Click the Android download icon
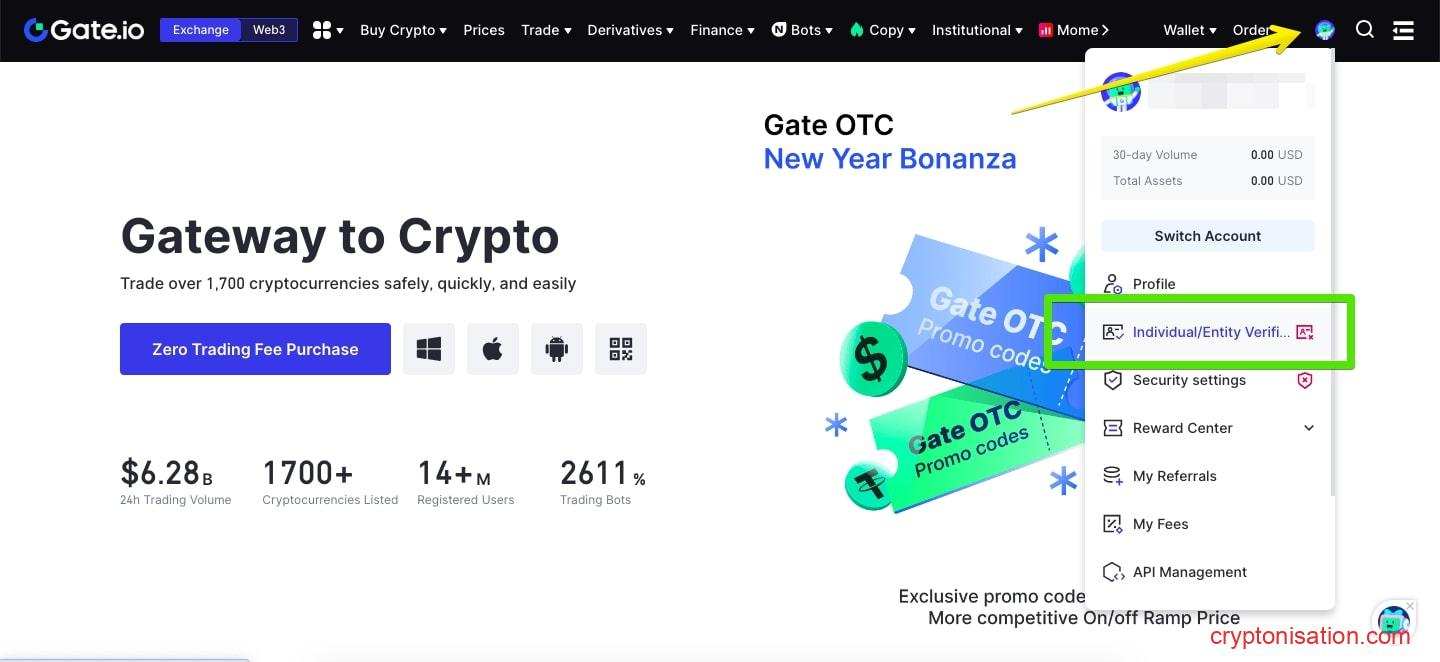This screenshot has height=662, width=1440. [x=557, y=349]
